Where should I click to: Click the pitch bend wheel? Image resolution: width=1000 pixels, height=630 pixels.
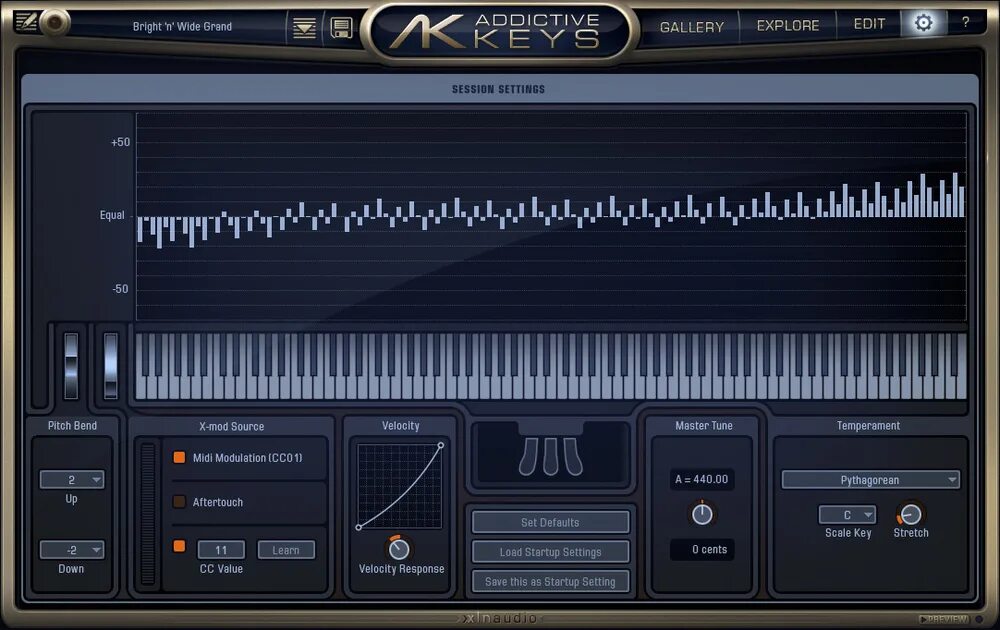coord(71,365)
